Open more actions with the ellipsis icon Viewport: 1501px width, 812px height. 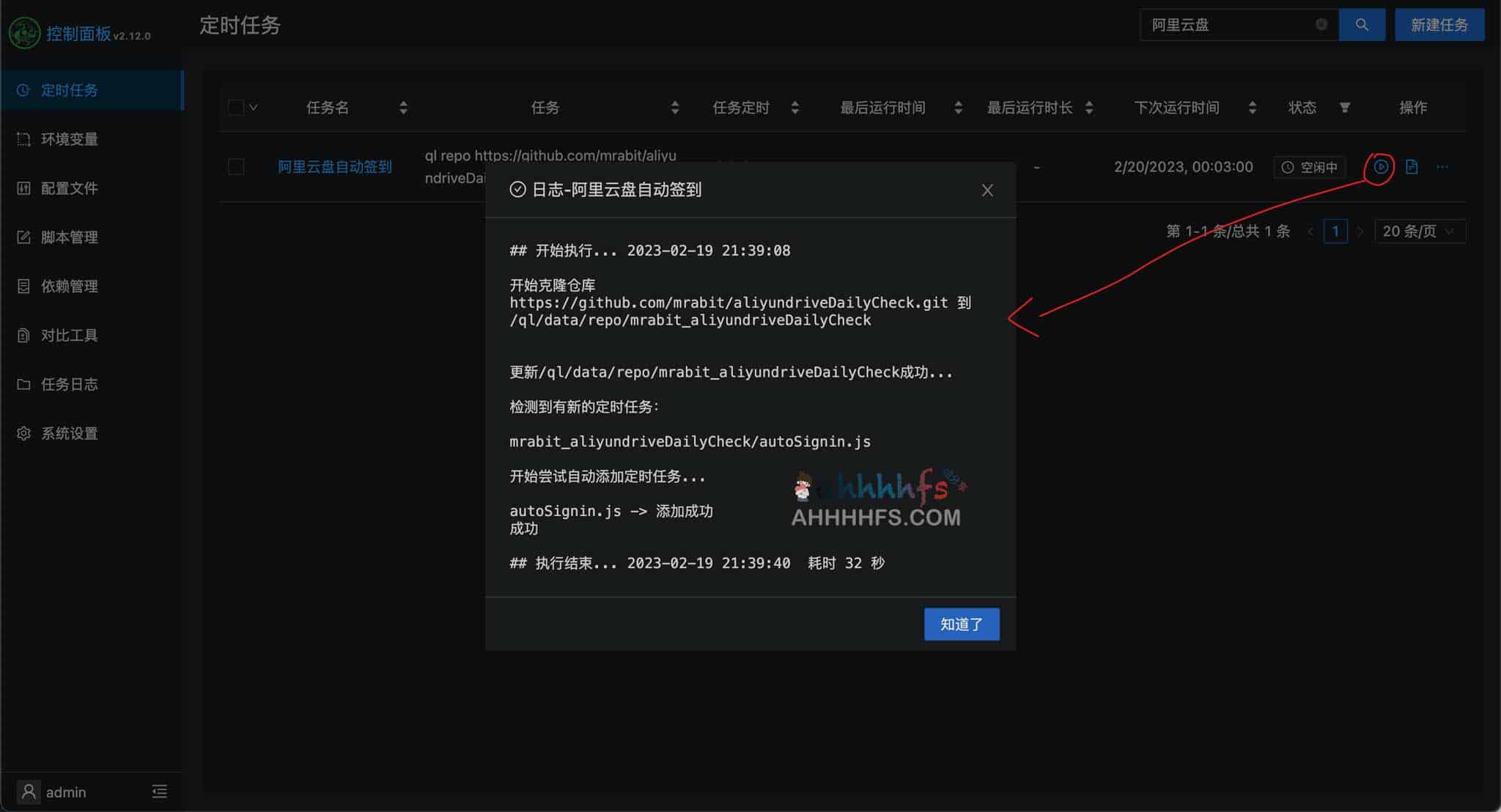tap(1442, 167)
